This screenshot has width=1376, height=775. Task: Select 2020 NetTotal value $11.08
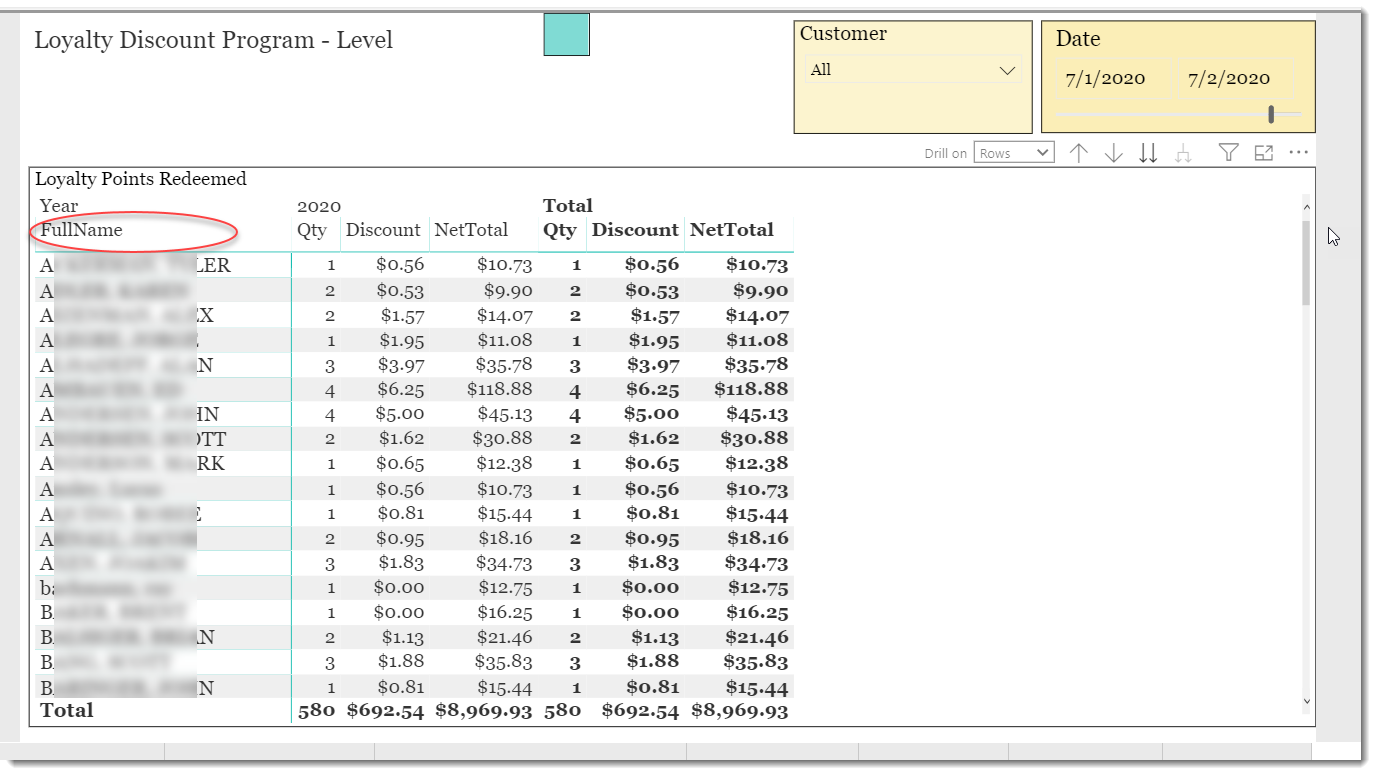click(504, 341)
